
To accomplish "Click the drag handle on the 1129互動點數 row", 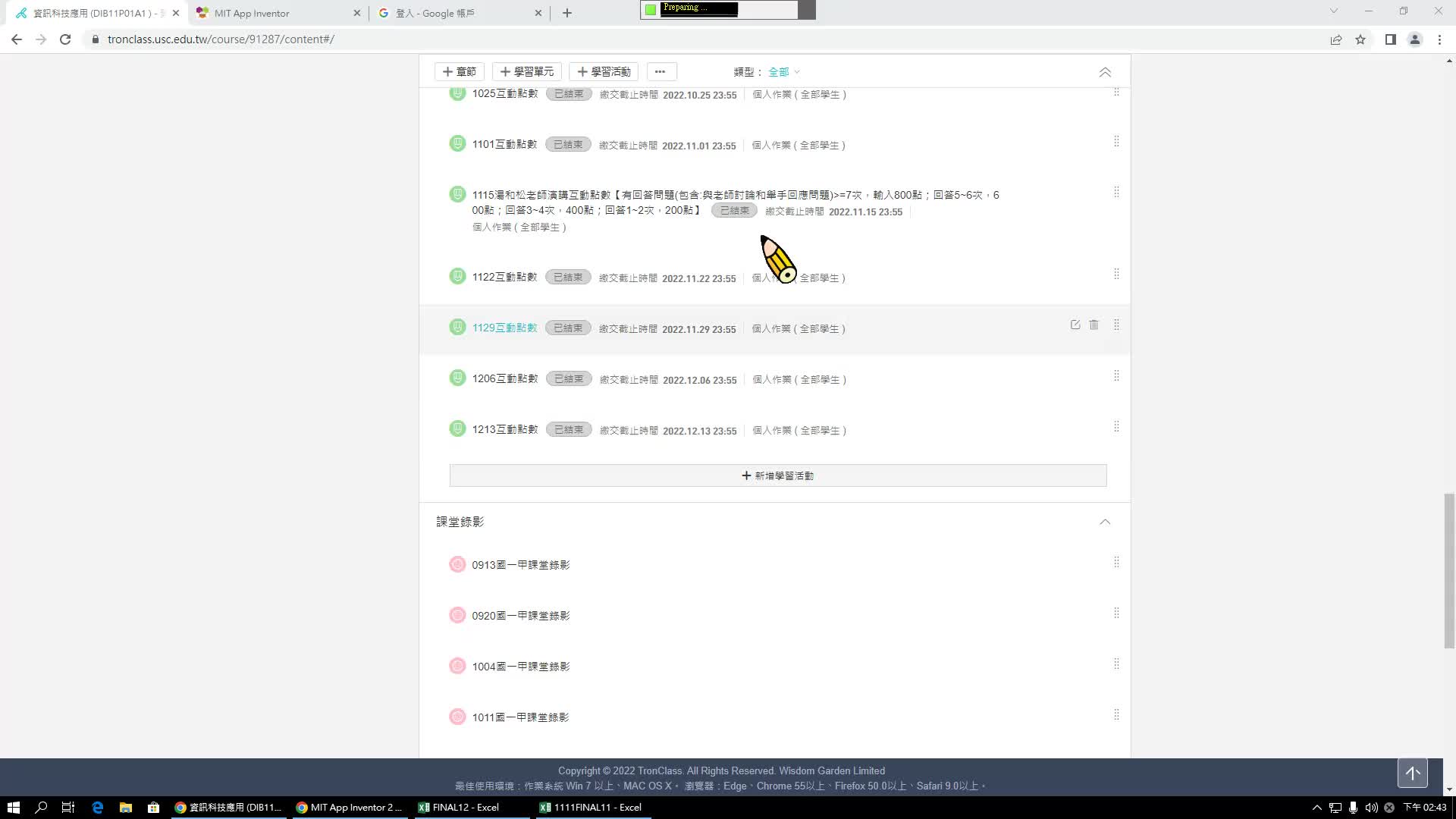I will tap(1116, 325).
